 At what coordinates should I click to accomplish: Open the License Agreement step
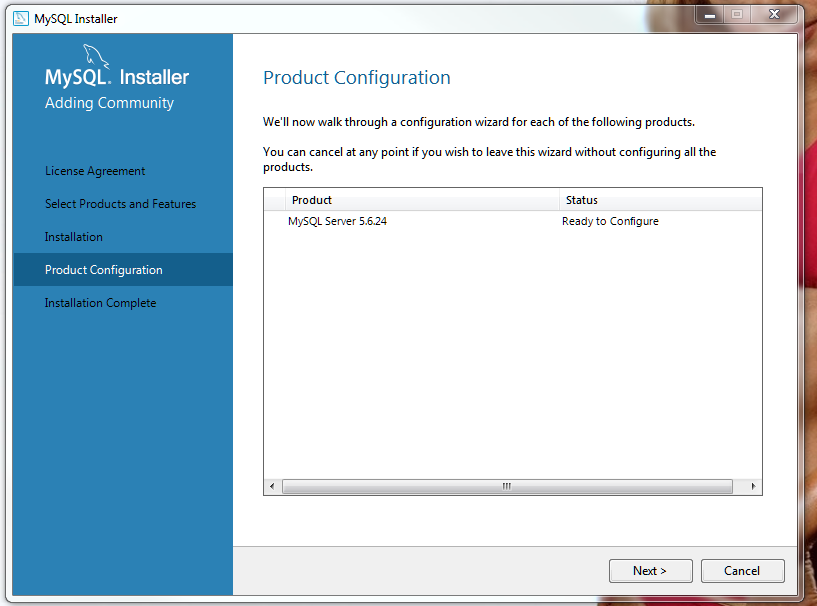[x=95, y=171]
